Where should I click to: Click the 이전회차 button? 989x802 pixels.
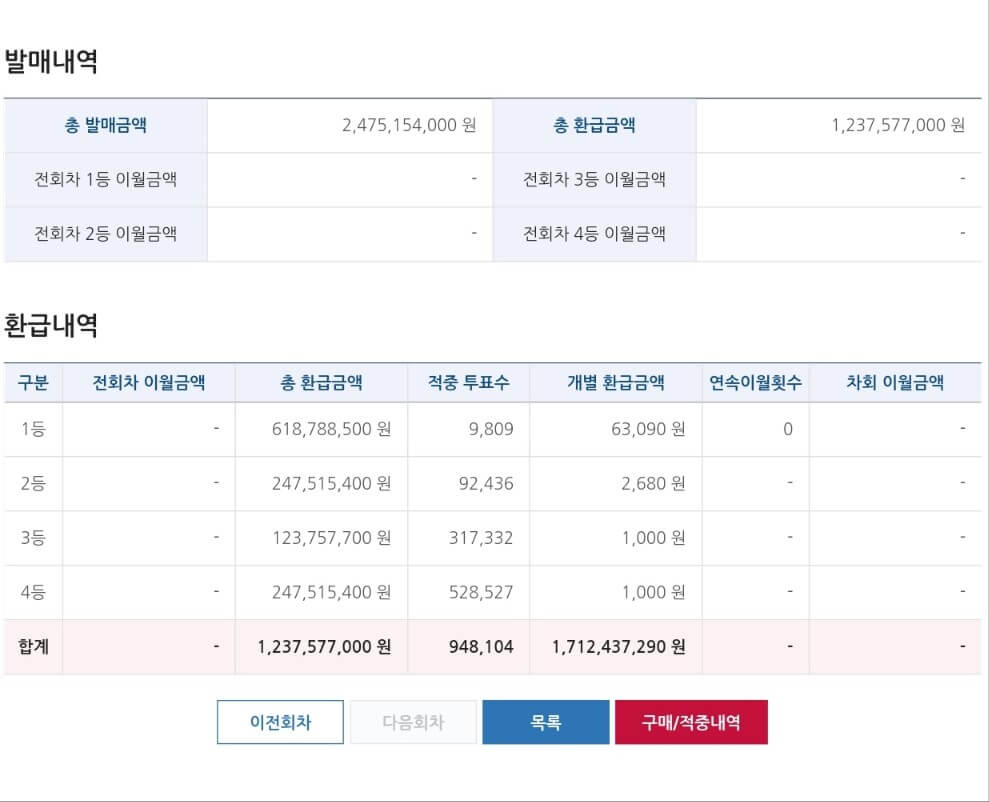(x=280, y=722)
